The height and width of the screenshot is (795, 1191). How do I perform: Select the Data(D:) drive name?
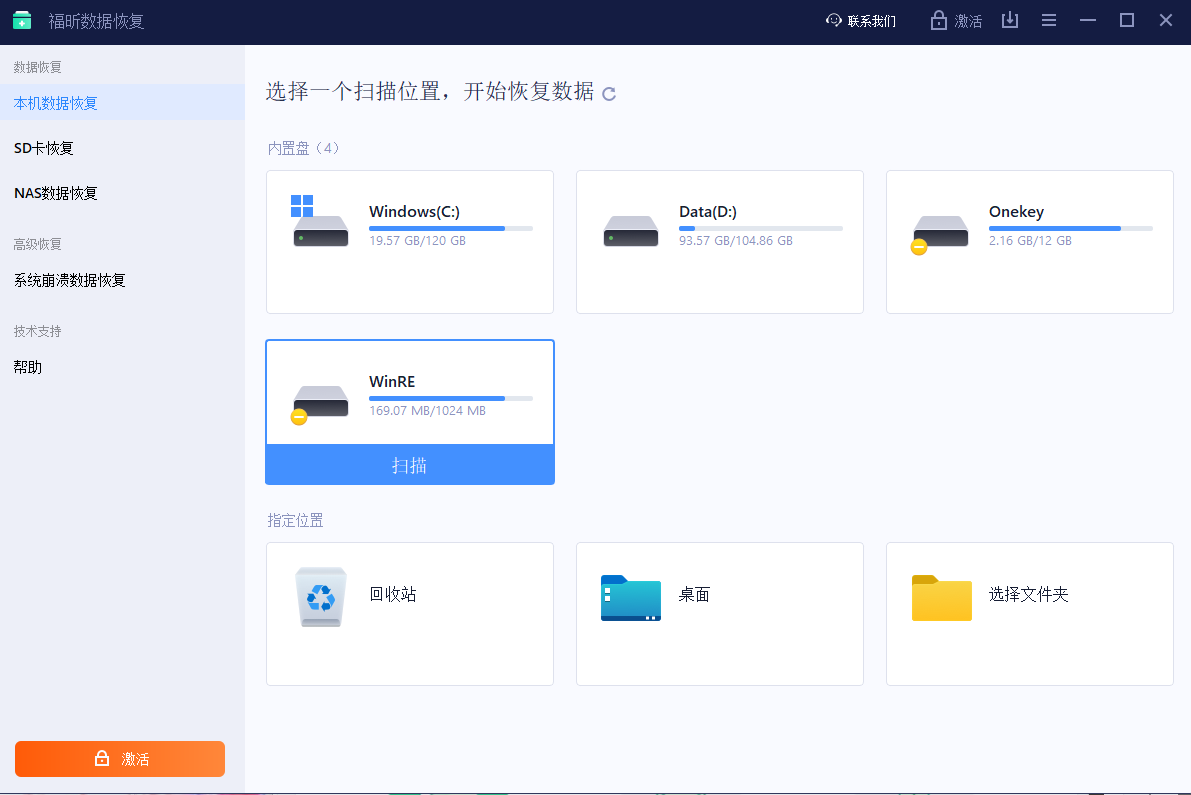click(708, 212)
